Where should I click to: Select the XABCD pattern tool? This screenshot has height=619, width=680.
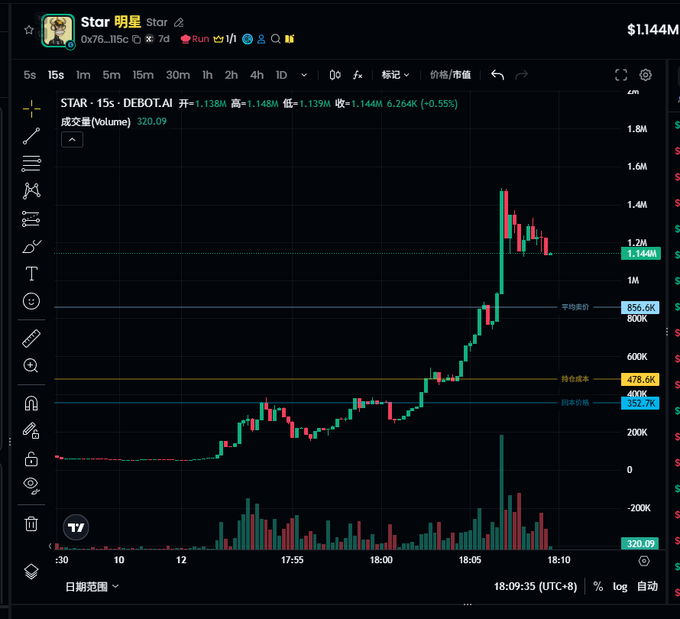32,191
